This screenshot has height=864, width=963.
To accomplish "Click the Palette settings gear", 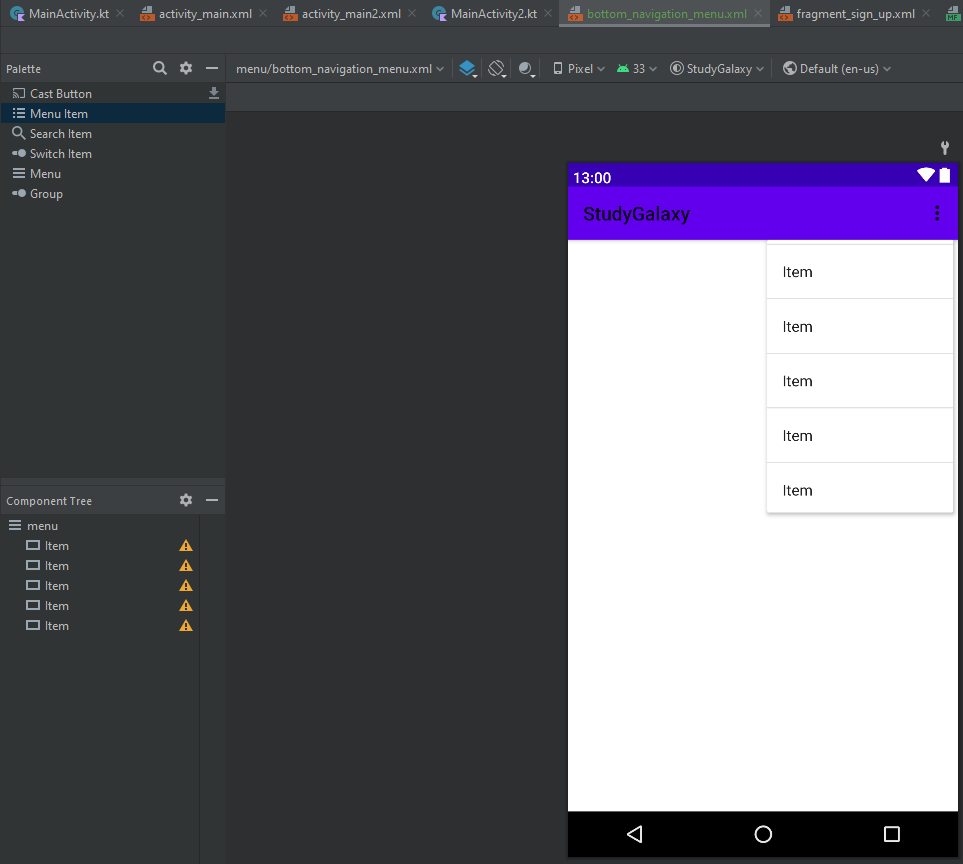I will 185,68.
